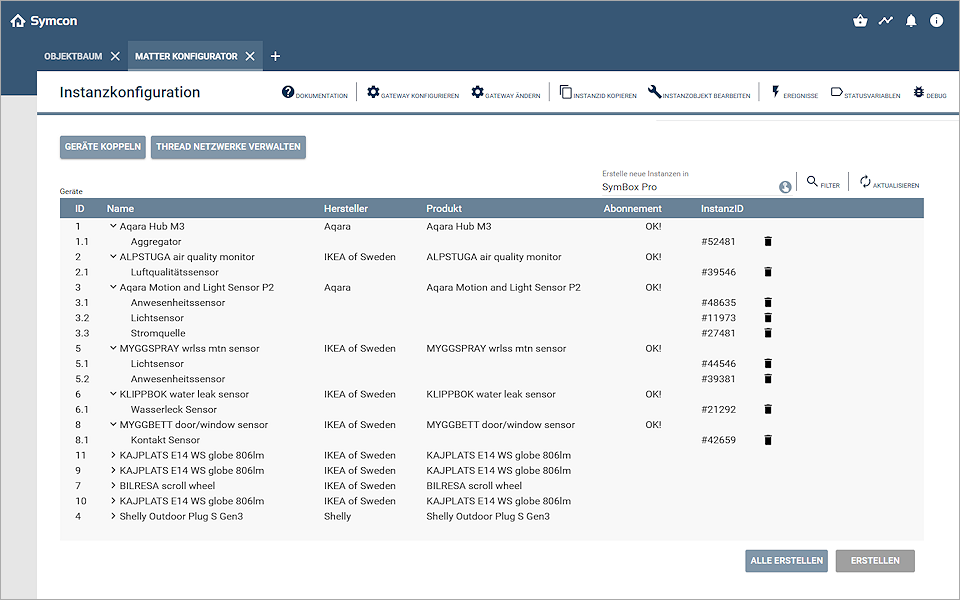Image resolution: width=960 pixels, height=600 pixels.
Task: Open the activity graph icon in header
Action: (x=885, y=21)
